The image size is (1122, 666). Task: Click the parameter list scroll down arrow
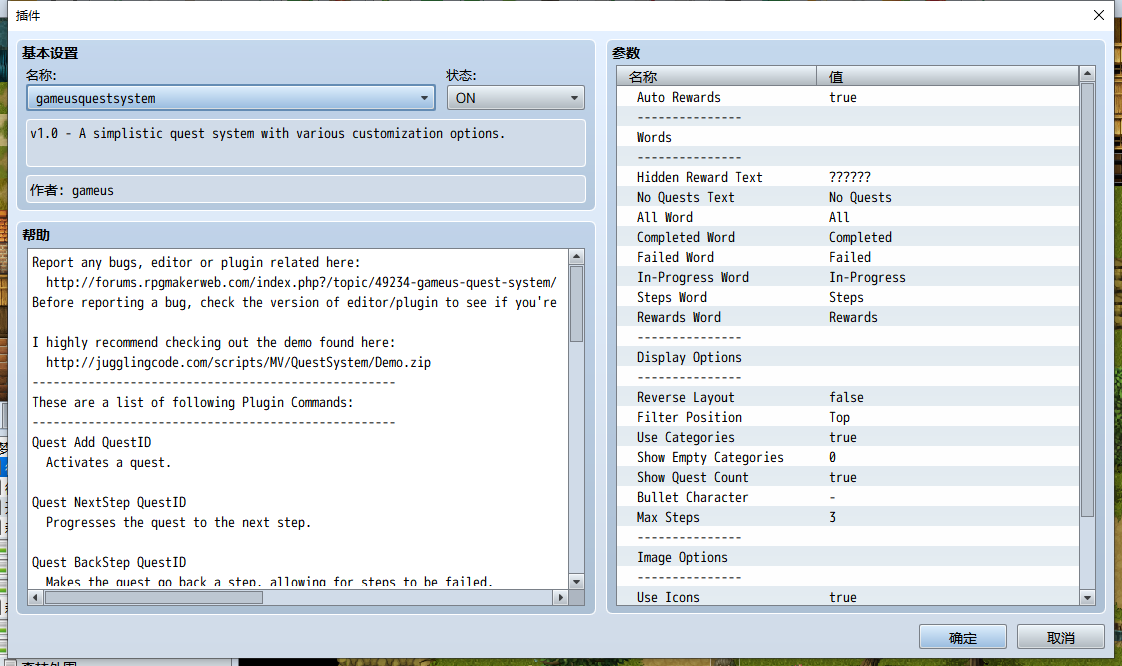[1088, 597]
